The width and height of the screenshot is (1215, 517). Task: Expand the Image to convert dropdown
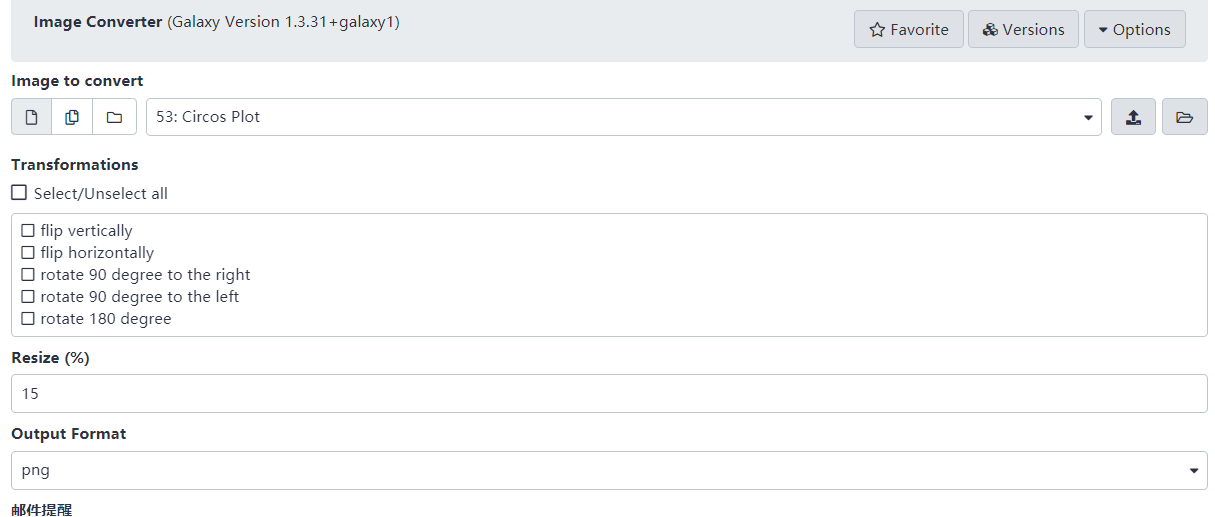(x=1088, y=118)
